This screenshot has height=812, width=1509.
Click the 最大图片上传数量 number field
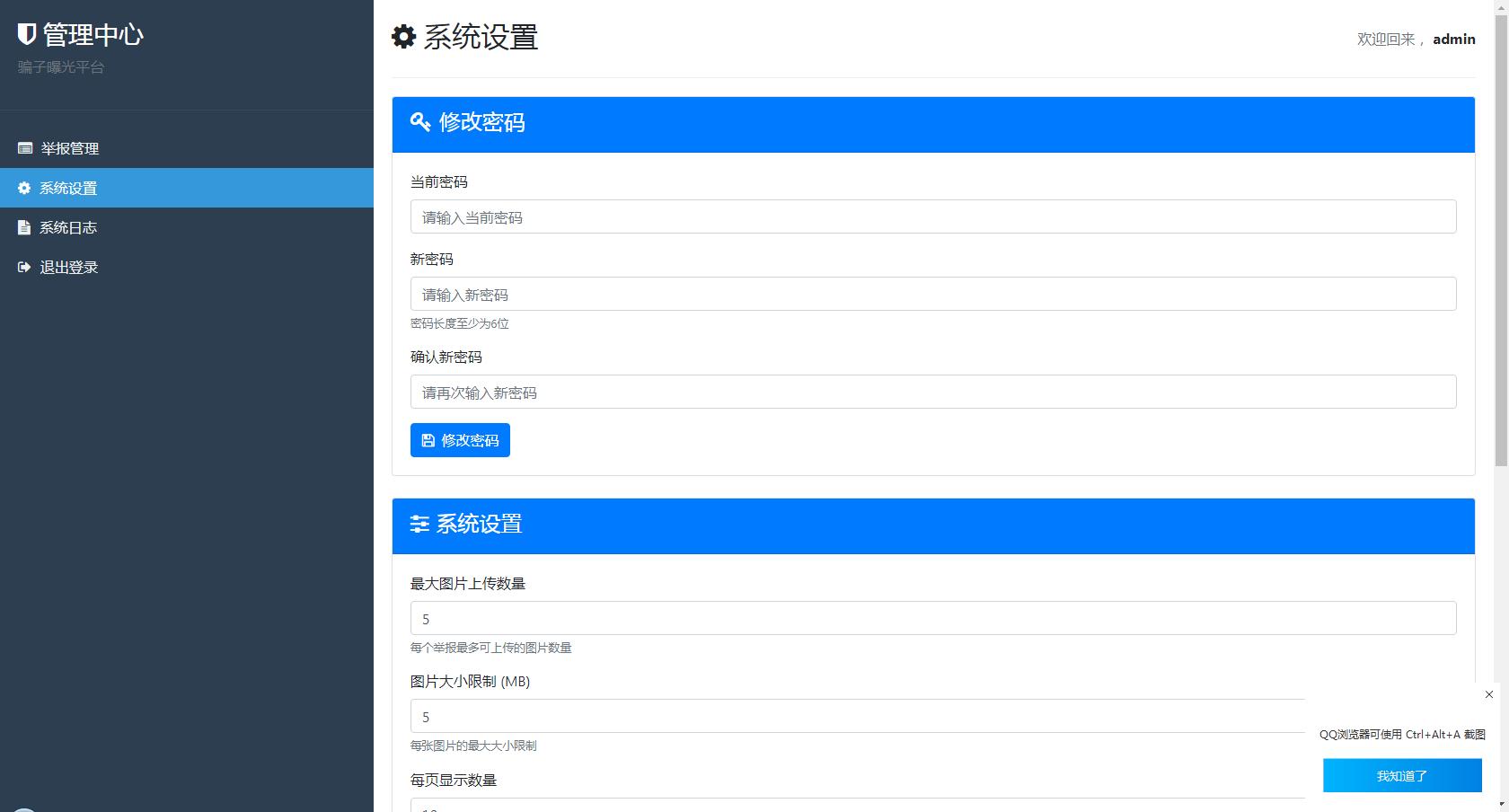(x=932, y=618)
